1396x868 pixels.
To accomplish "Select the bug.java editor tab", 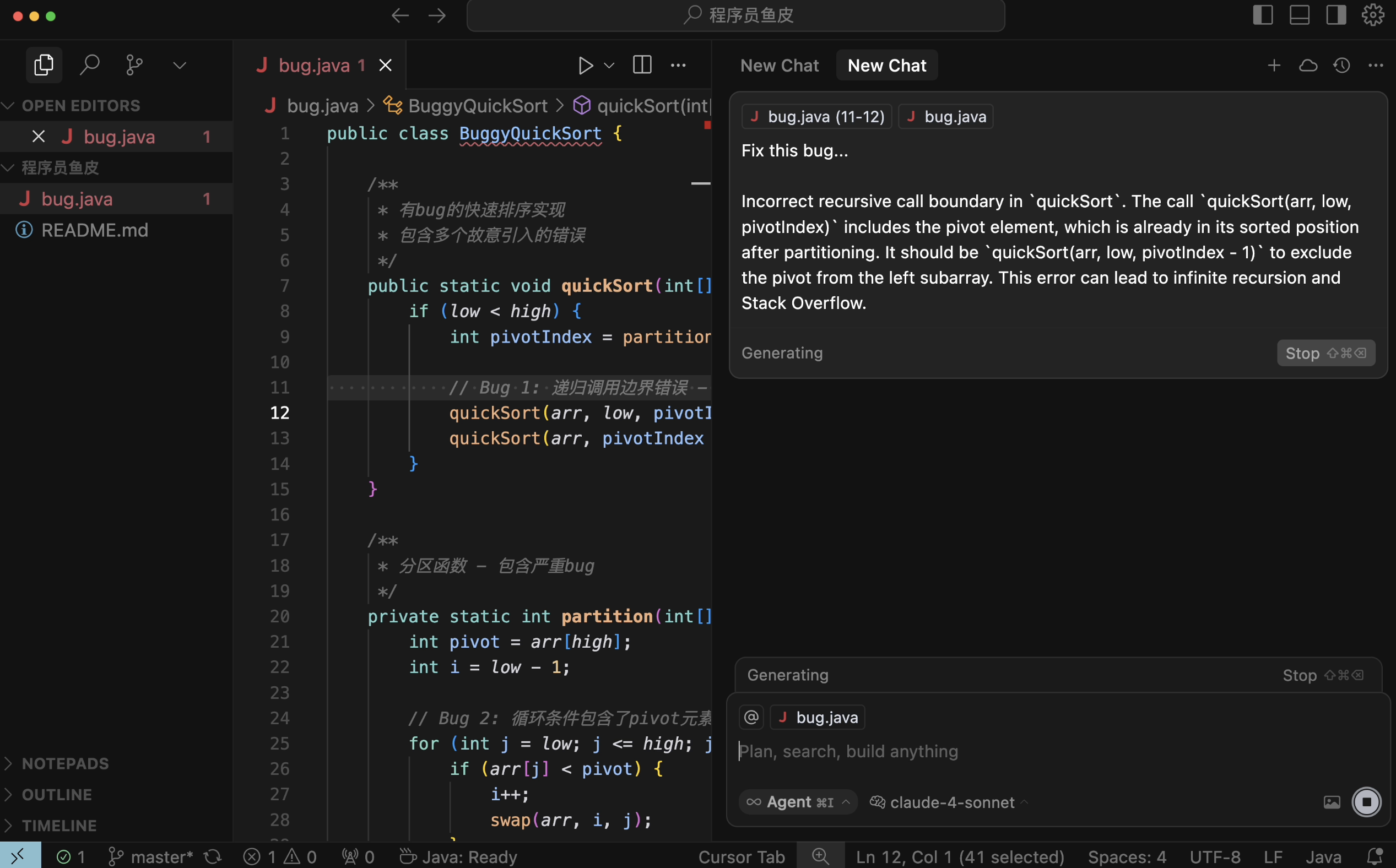I will point(313,66).
